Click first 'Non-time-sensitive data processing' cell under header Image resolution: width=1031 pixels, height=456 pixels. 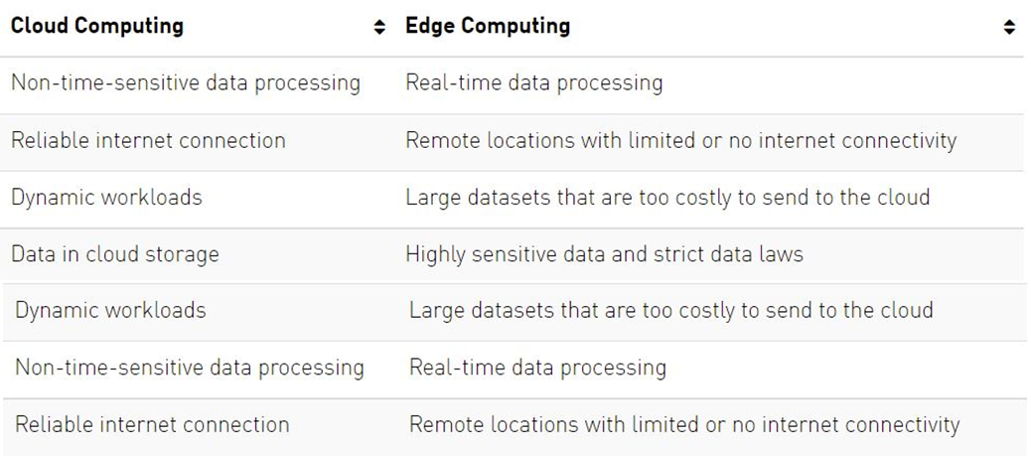(x=186, y=83)
